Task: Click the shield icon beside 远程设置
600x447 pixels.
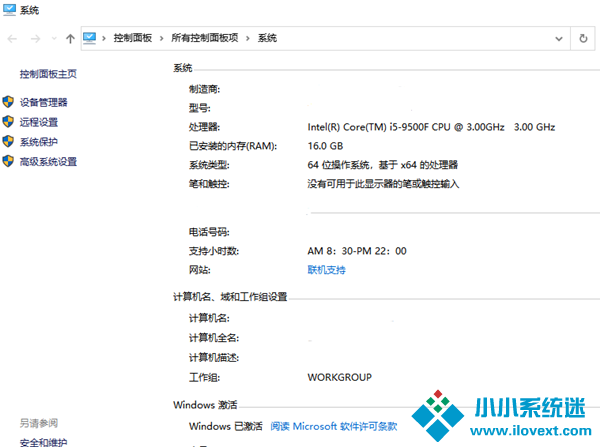Action: pos(8,122)
